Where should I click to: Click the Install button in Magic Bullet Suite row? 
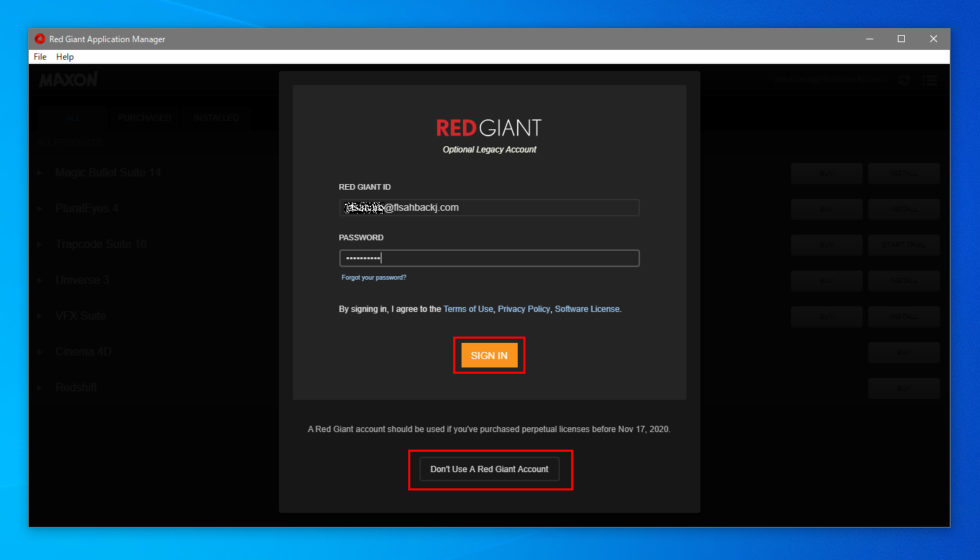coord(904,173)
